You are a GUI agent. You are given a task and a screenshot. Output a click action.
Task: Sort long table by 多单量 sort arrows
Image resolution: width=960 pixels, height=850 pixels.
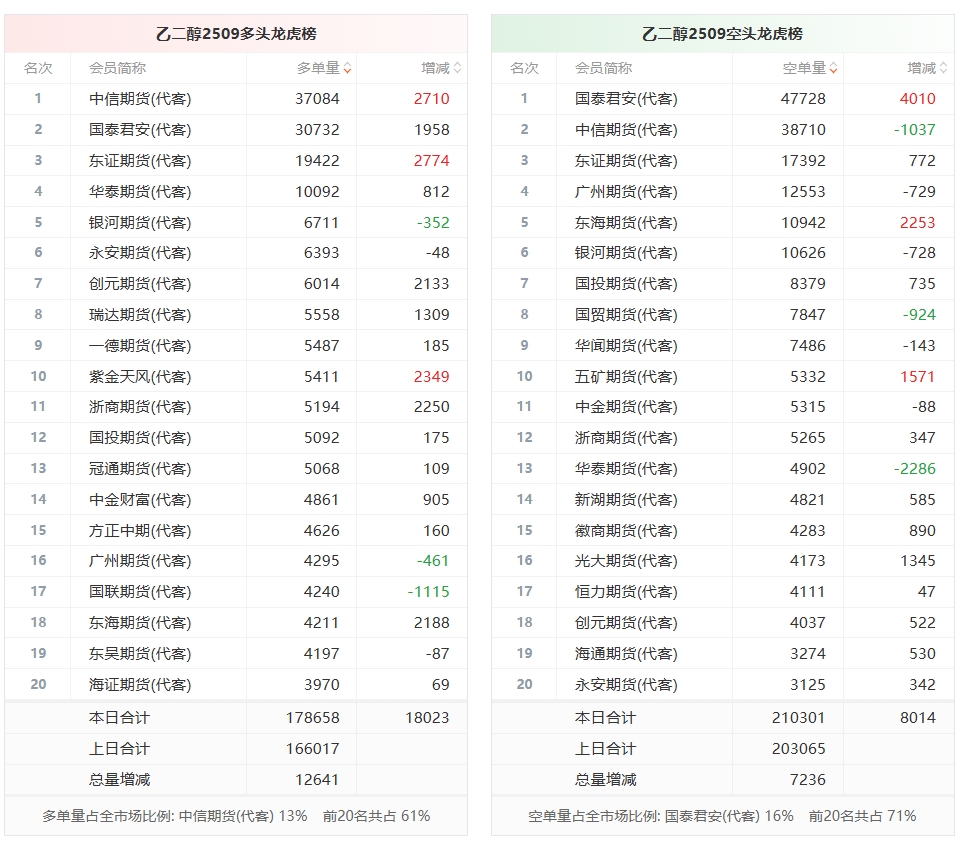pos(347,68)
